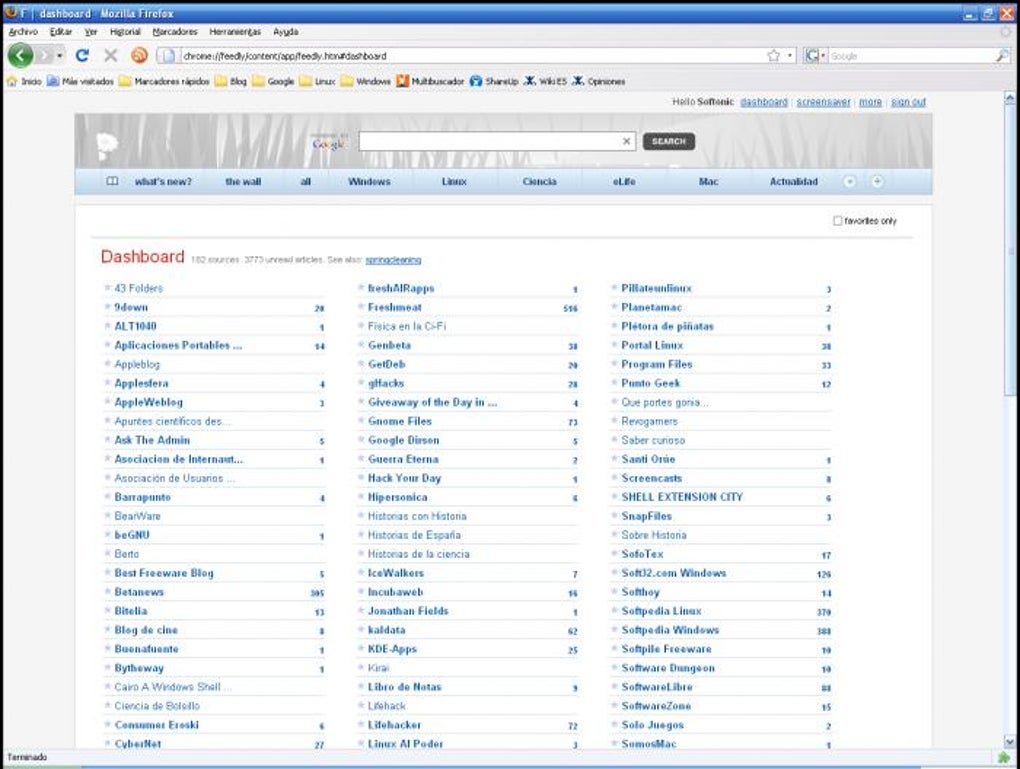Image resolution: width=1020 pixels, height=769 pixels.
Task: Open the Multibuscador bookmark
Action: 431,81
